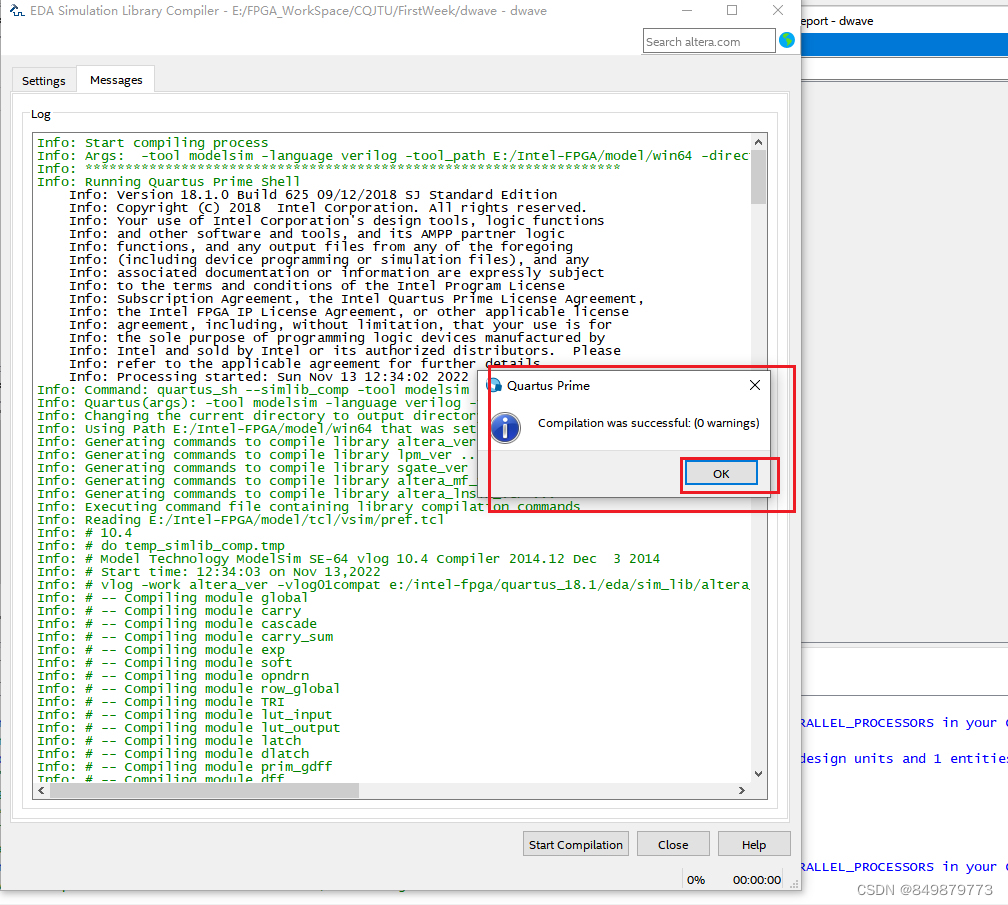The image size is (1008, 905).
Task: Click the window resize grip at corner
Action: tap(795, 884)
